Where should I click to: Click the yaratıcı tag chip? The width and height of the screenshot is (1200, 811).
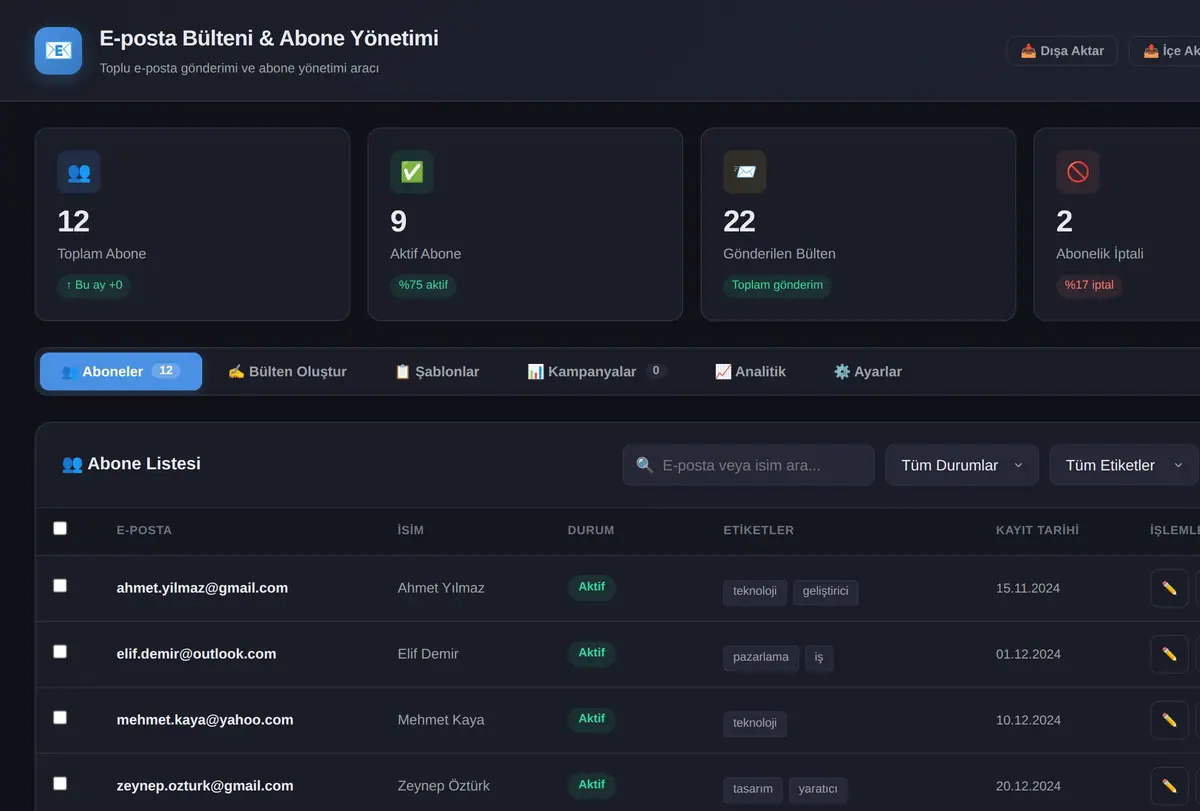[x=818, y=789]
